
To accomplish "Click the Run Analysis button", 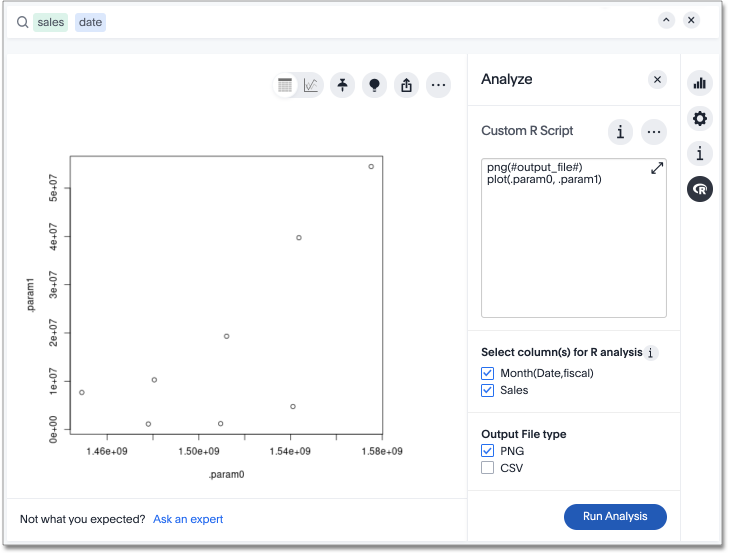I will point(615,517).
